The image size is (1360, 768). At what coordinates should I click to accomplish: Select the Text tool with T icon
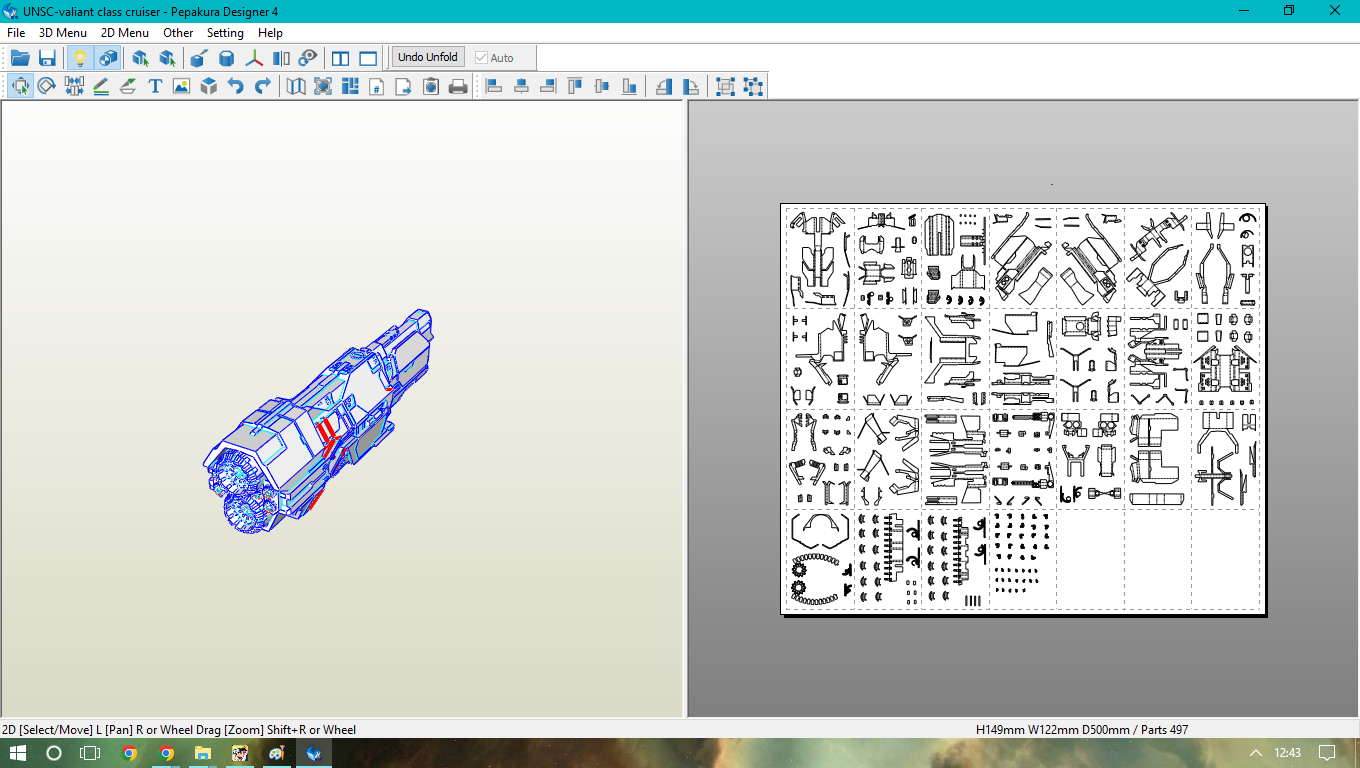point(155,86)
